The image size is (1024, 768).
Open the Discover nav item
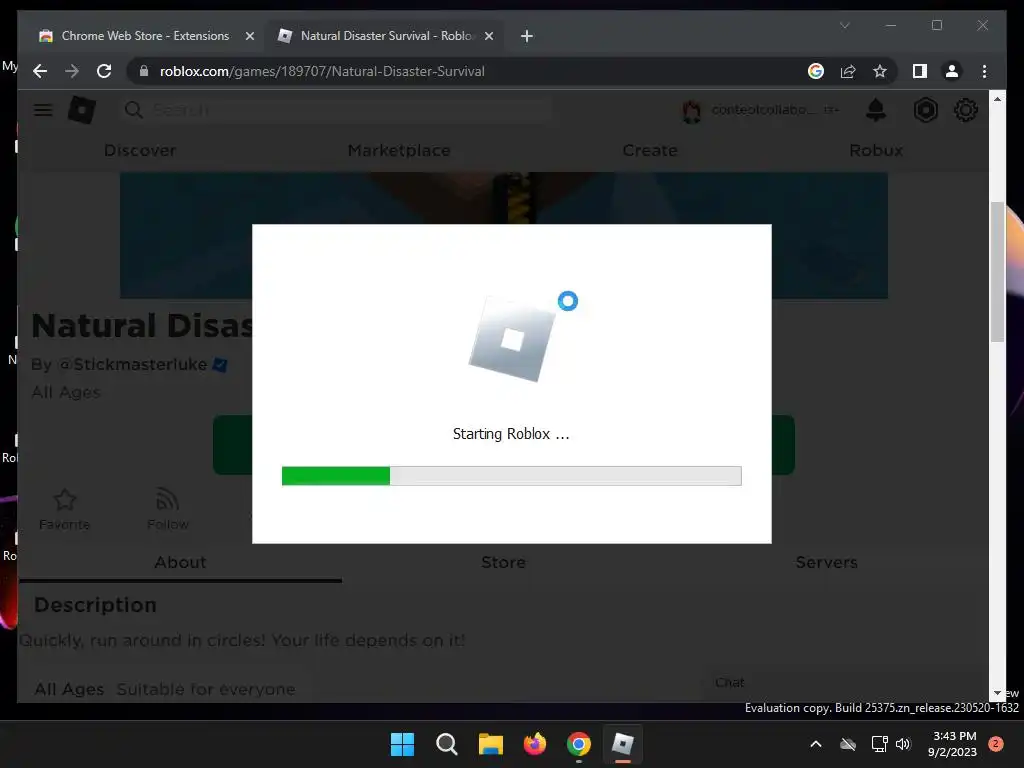click(140, 150)
